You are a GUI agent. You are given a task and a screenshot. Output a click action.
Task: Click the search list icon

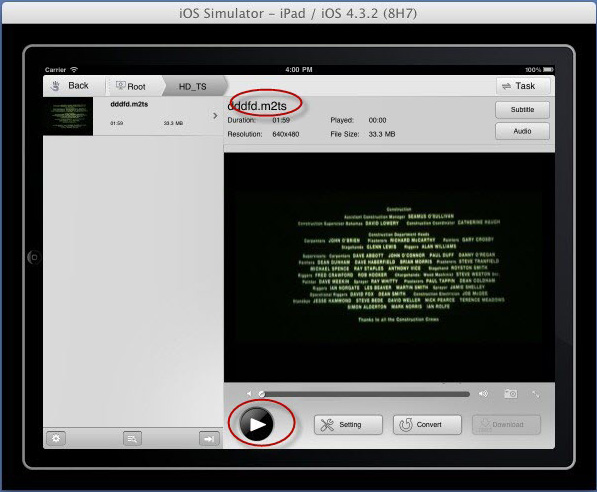[x=132, y=439]
